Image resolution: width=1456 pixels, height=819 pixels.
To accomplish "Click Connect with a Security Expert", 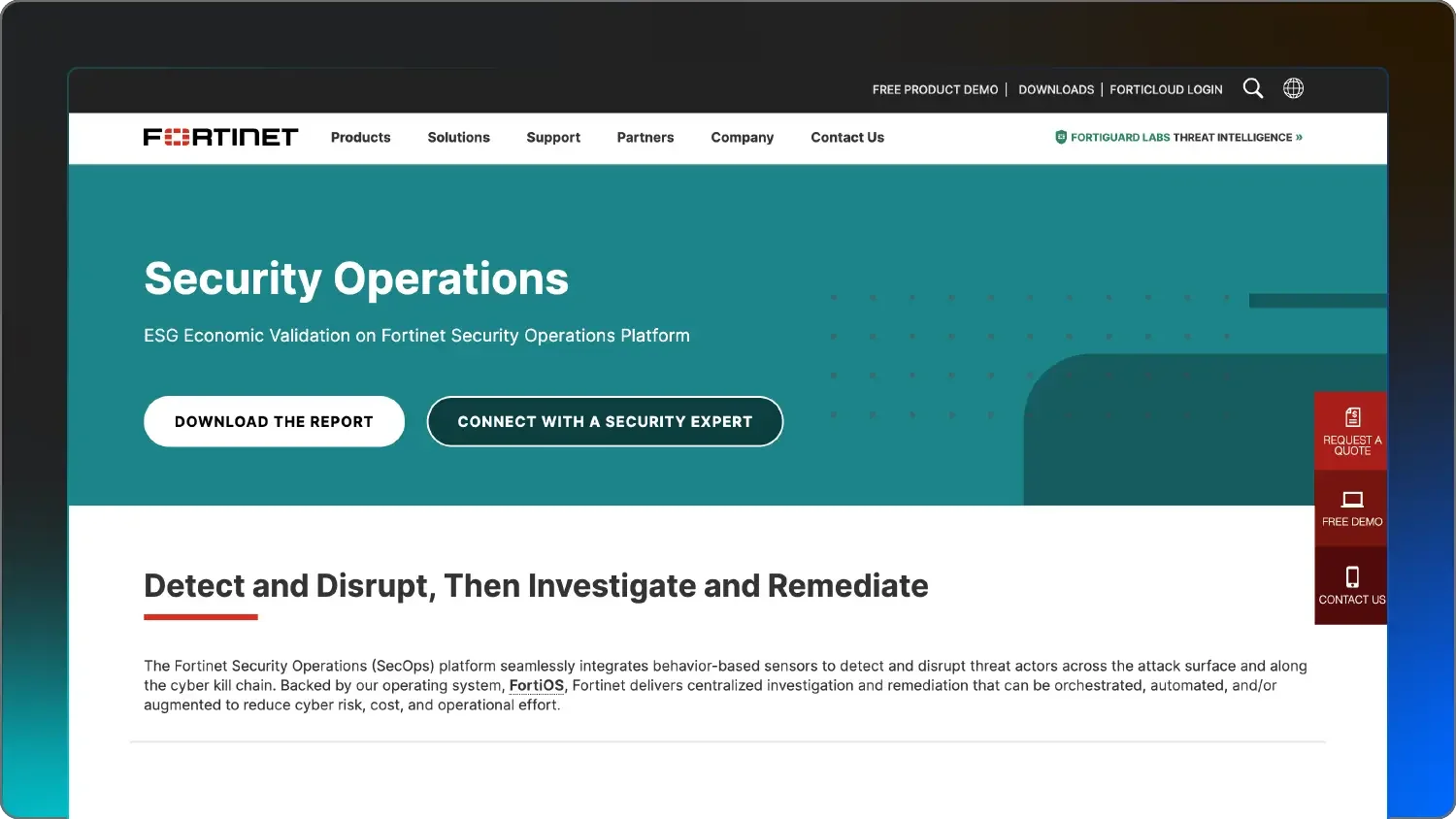I will click(x=604, y=421).
